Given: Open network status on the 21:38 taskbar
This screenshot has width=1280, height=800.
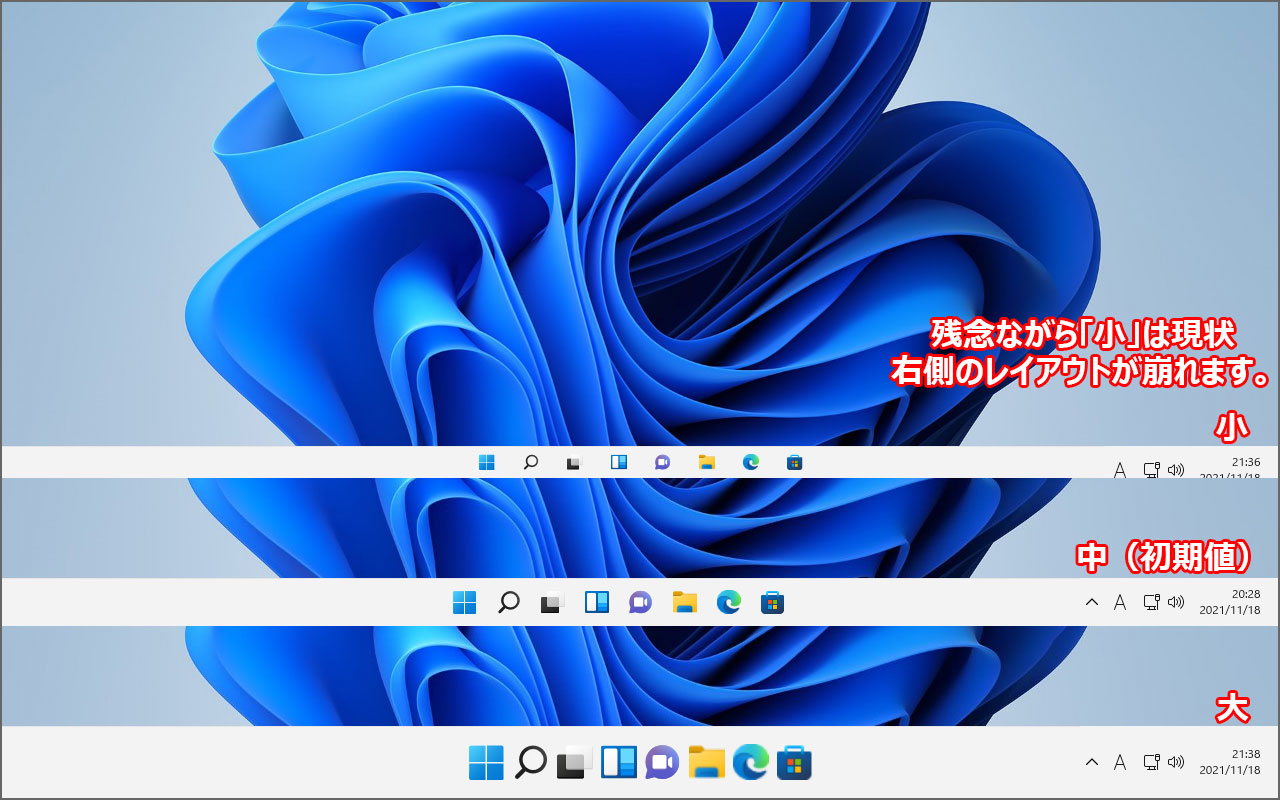Looking at the screenshot, I should click(x=1151, y=762).
